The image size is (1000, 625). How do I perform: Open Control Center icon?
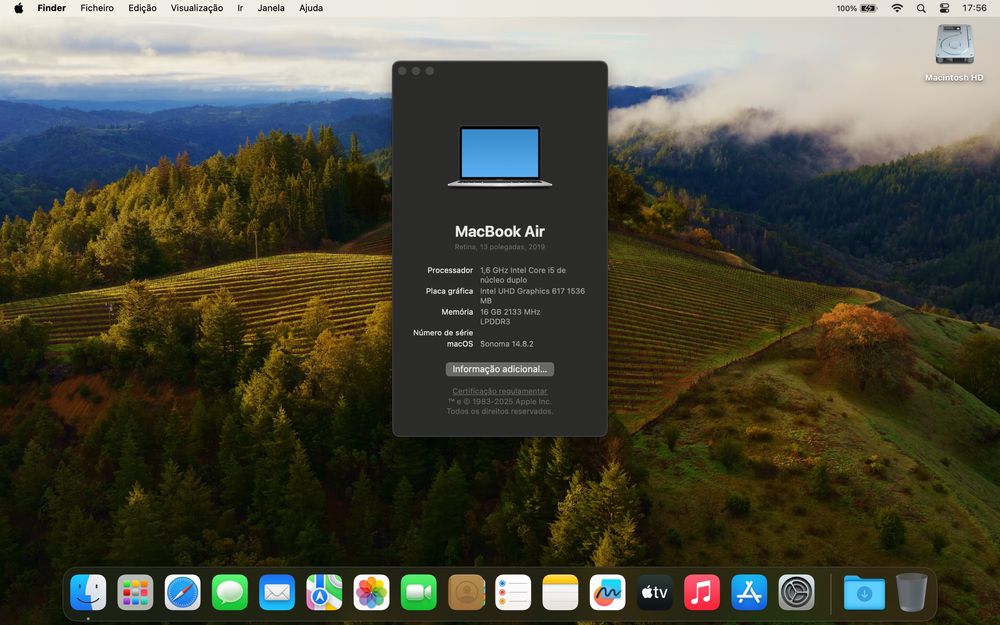(945, 8)
